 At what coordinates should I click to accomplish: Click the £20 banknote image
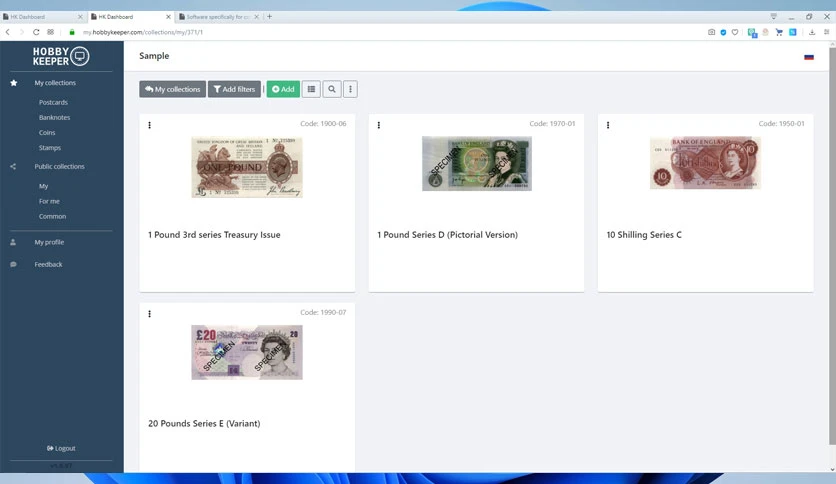(247, 352)
